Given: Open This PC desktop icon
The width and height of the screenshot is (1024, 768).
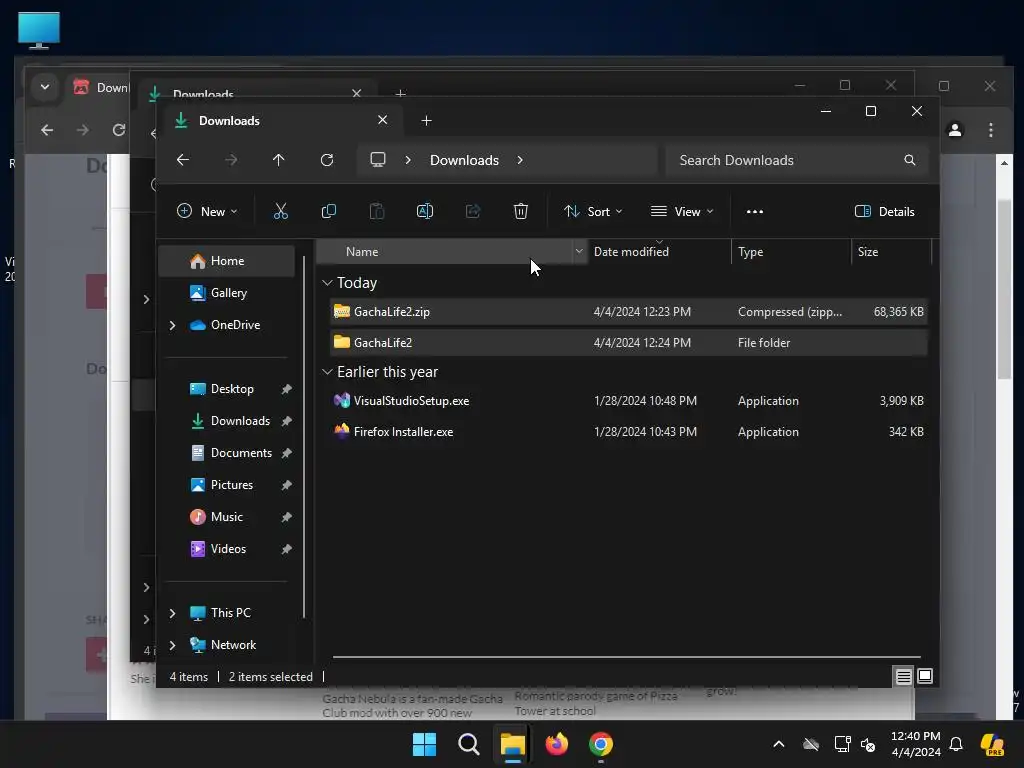Looking at the screenshot, I should [39, 30].
